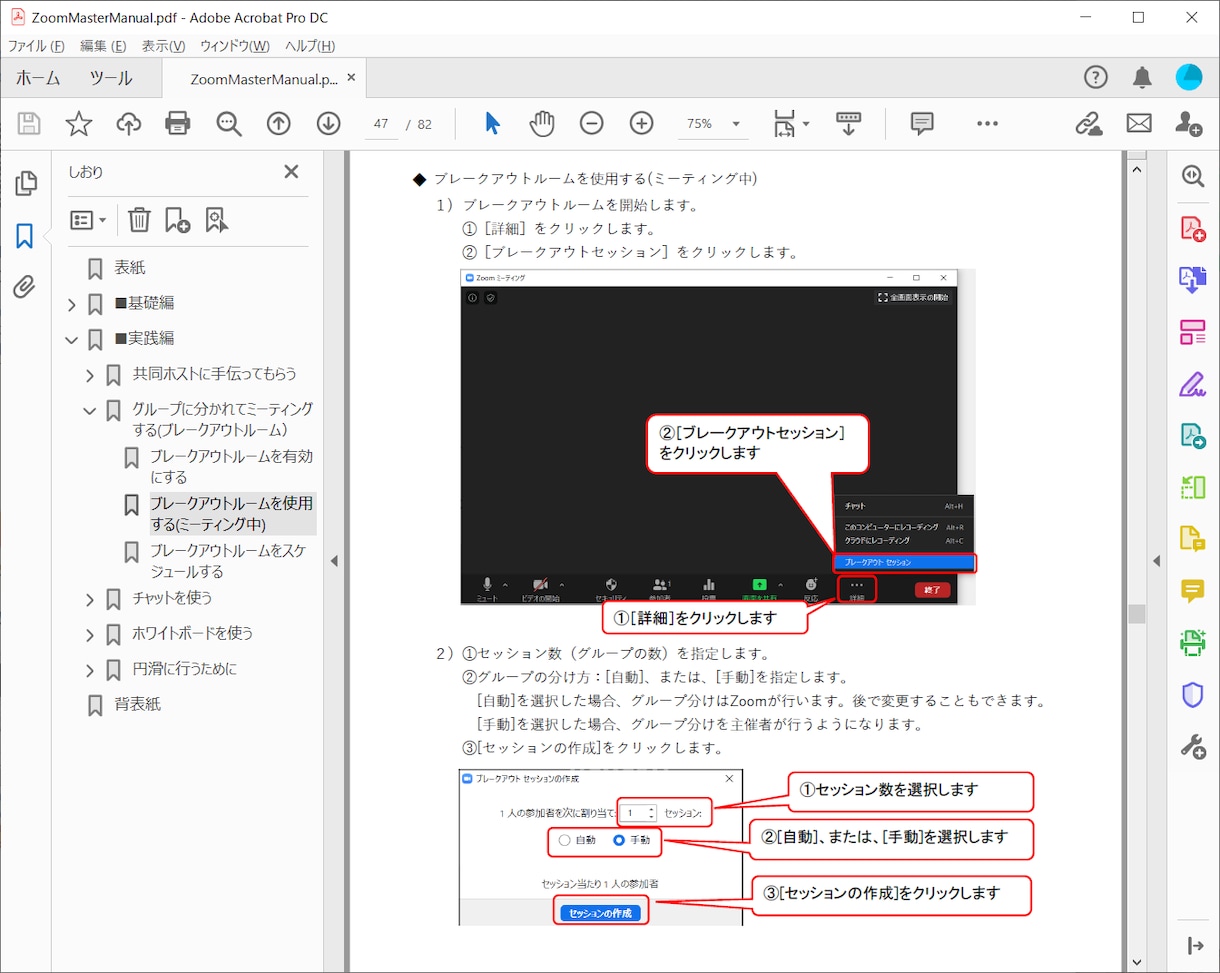The width and height of the screenshot is (1220, 973).
Task: Go to previous page arrow
Action: 278,123
